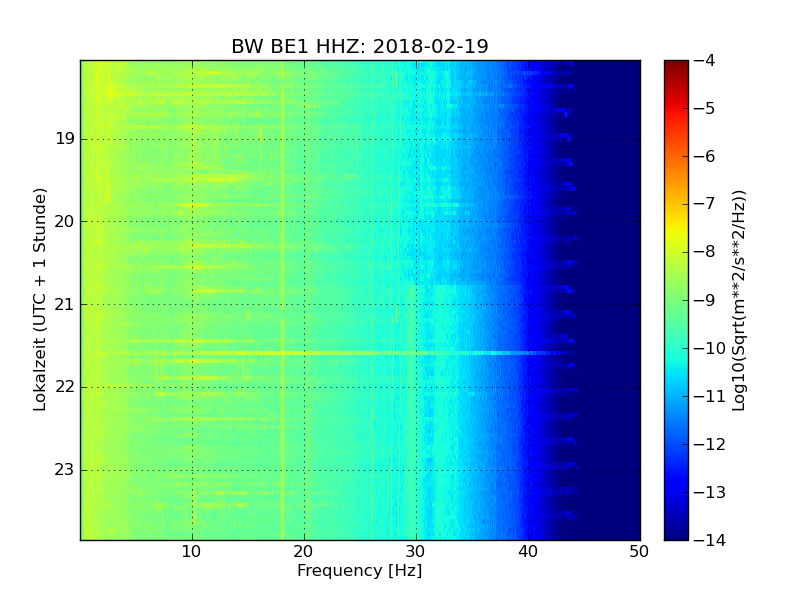
Task: Click the x-axis tick label '20'
Action: point(304,552)
